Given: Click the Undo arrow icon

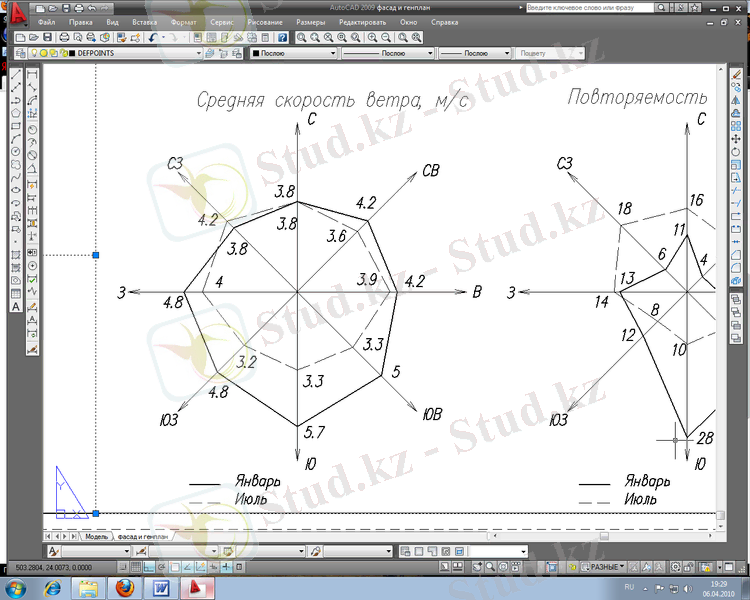Looking at the screenshot, I should pyautogui.click(x=152, y=37).
